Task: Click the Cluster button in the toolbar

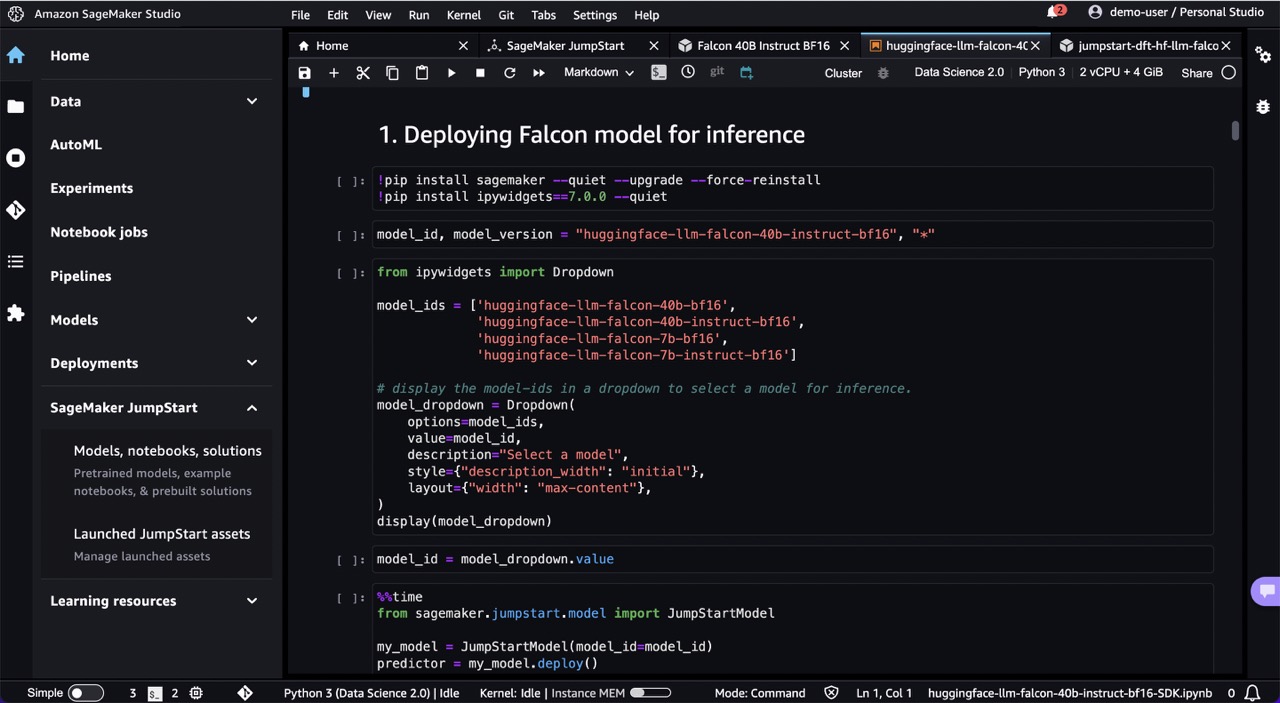Action: (x=843, y=73)
